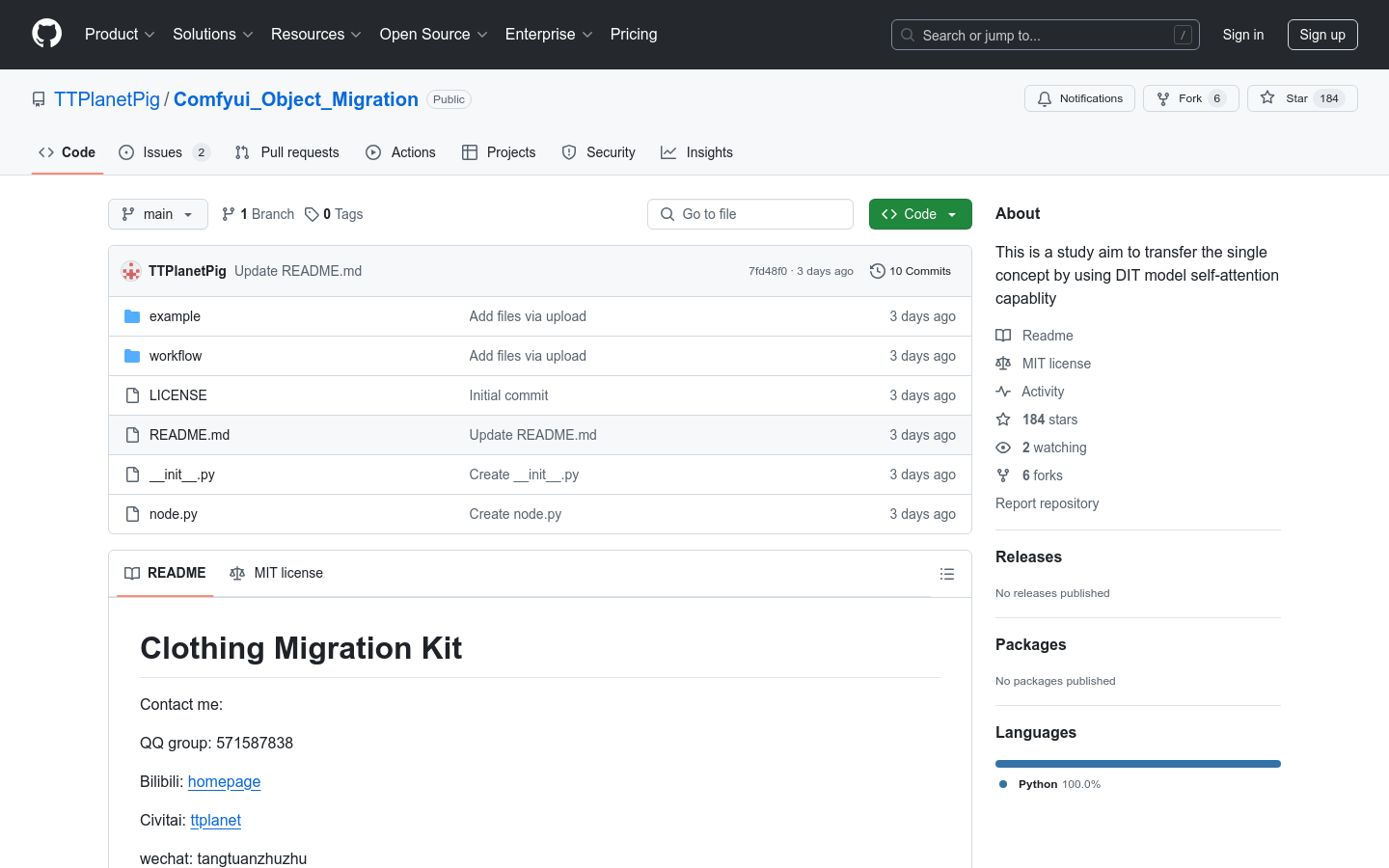1389x868 pixels.
Task: Open the GitHub home logo
Action: pyautogui.click(x=47, y=35)
